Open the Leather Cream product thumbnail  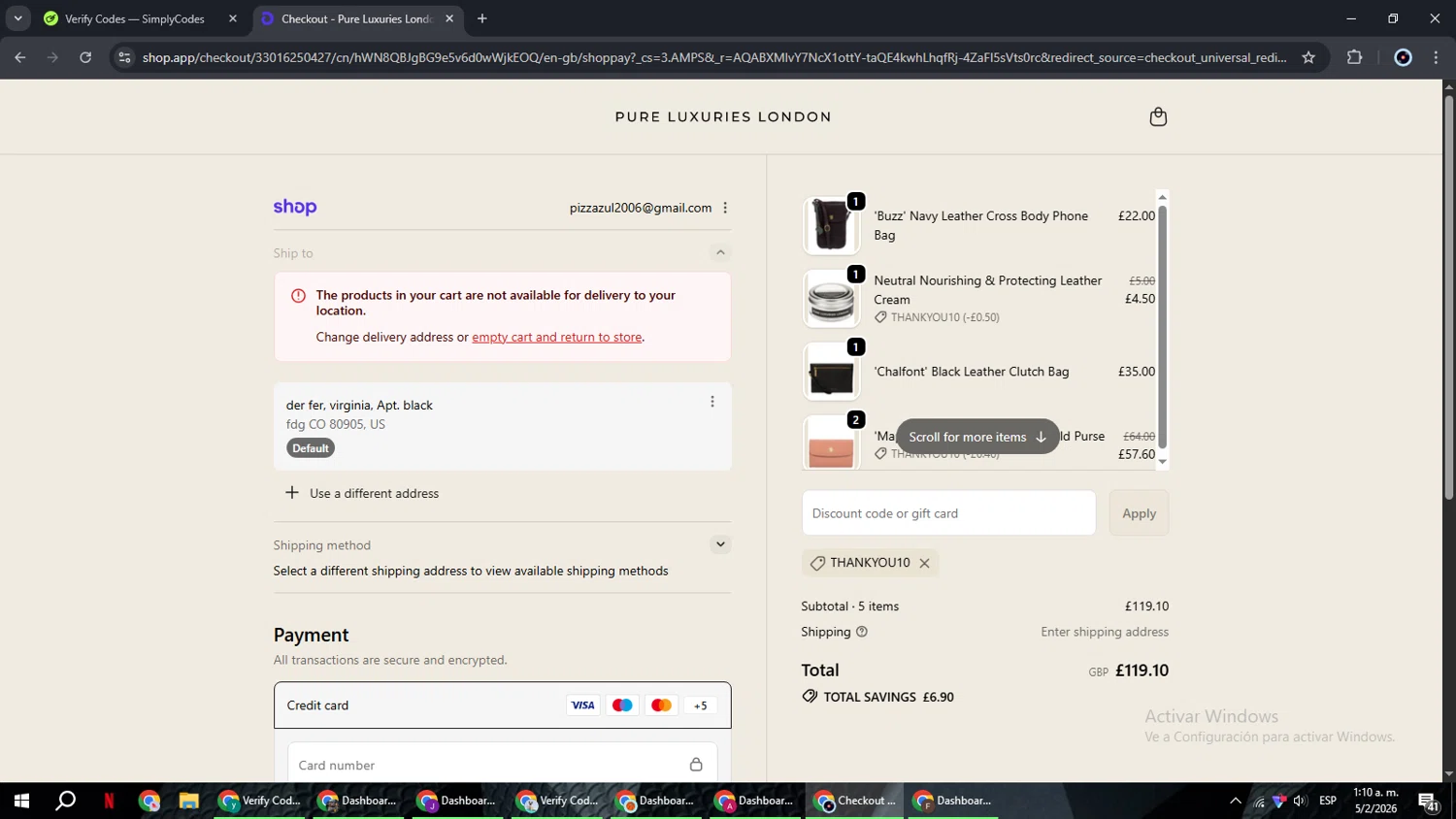(x=831, y=299)
